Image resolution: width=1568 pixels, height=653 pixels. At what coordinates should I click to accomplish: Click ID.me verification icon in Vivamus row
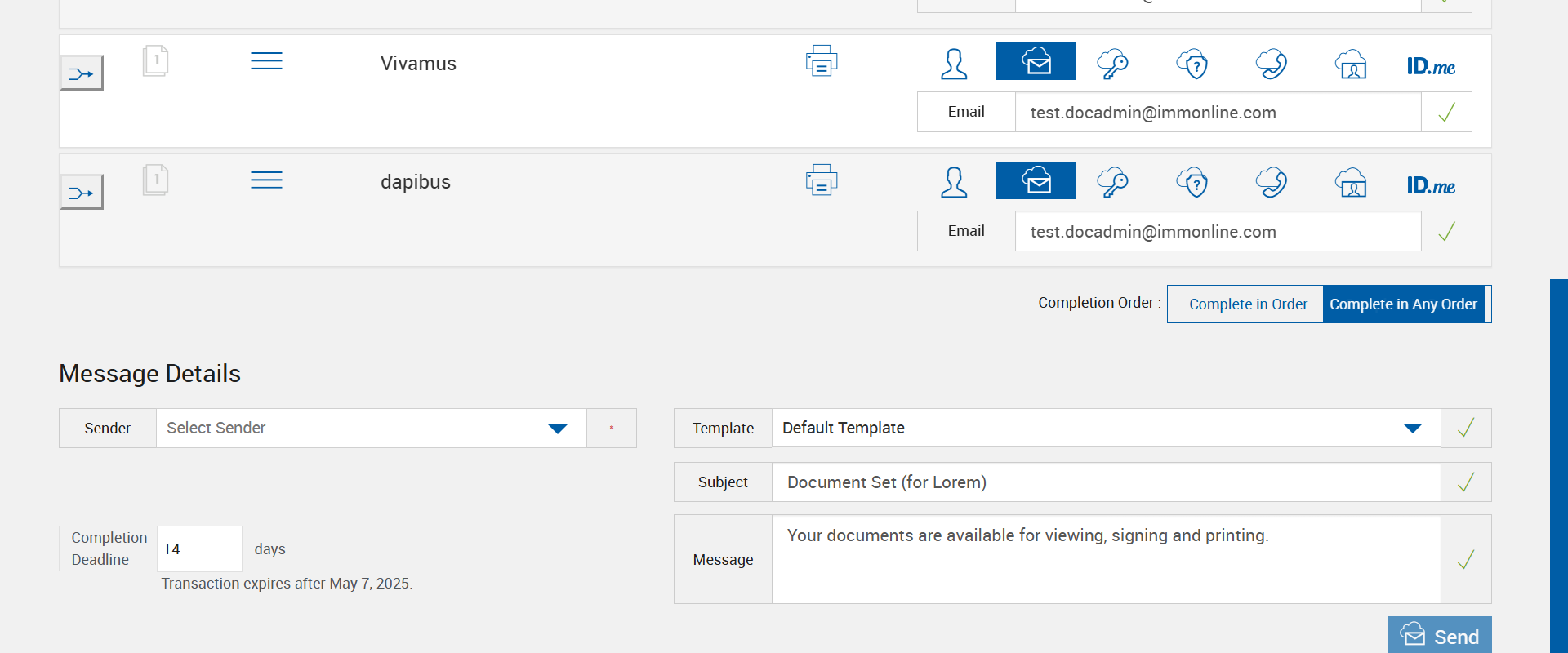coord(1431,66)
